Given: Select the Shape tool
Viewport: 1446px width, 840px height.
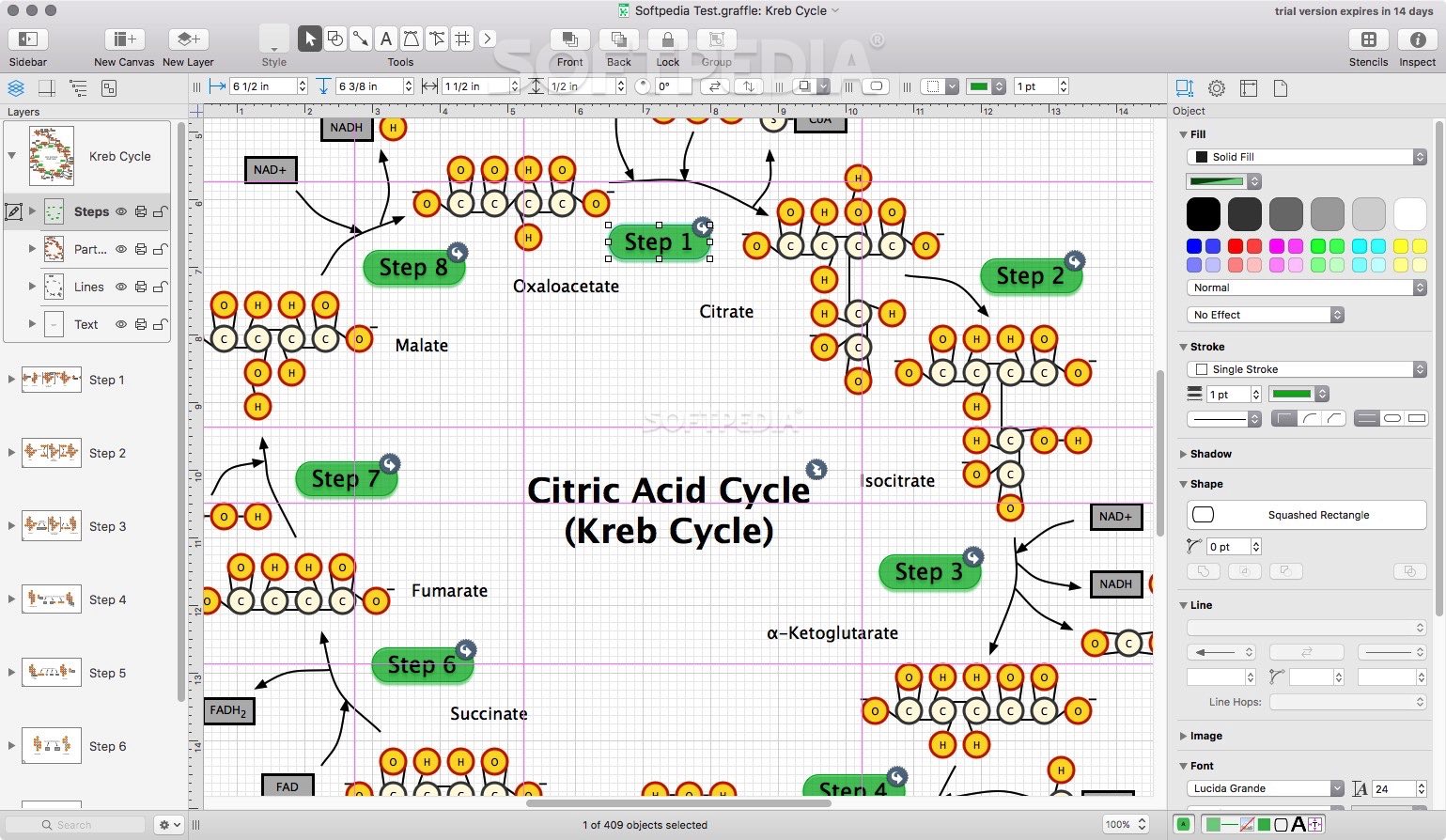Looking at the screenshot, I should point(335,39).
